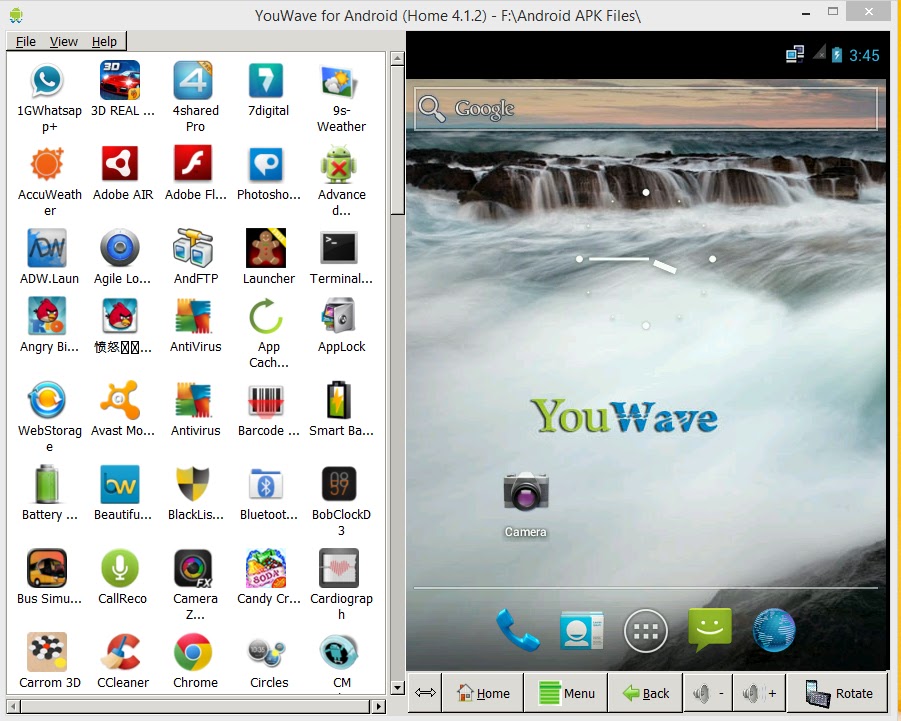Select the 9s-Weather icon

pyautogui.click(x=340, y=82)
